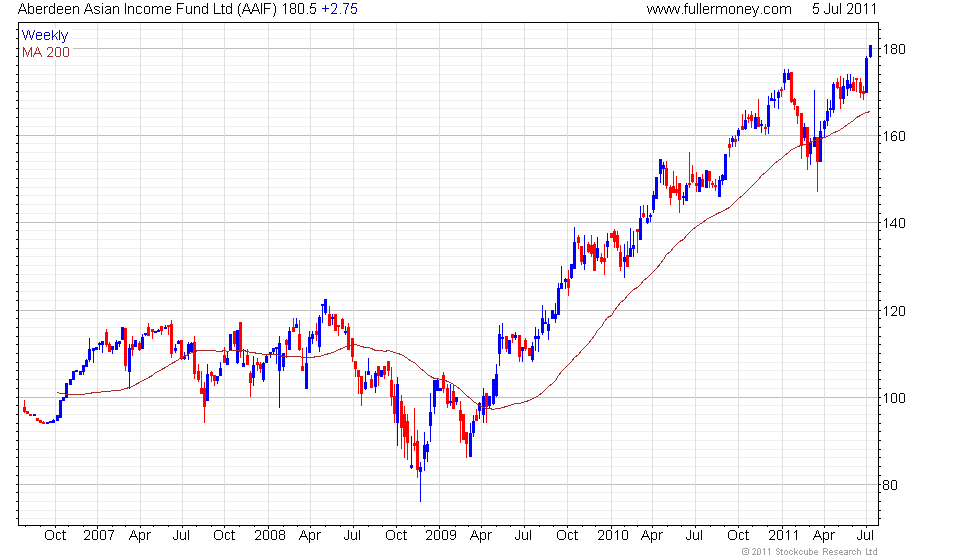The image size is (960, 560).
Task: Click the MA 200 legend label
Action: [x=46, y=53]
